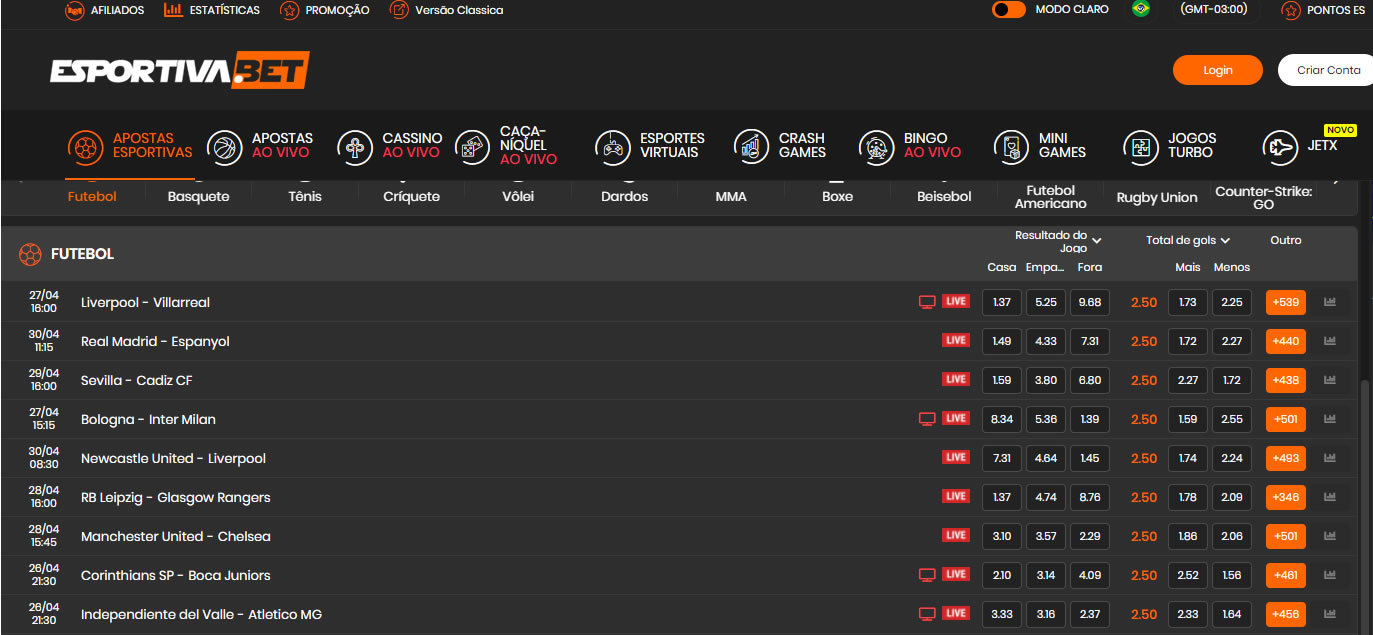Click the LIVE badge for RB Leipzig - Glasgow Rangers
The width and height of the screenshot is (1373, 635).
click(956, 496)
